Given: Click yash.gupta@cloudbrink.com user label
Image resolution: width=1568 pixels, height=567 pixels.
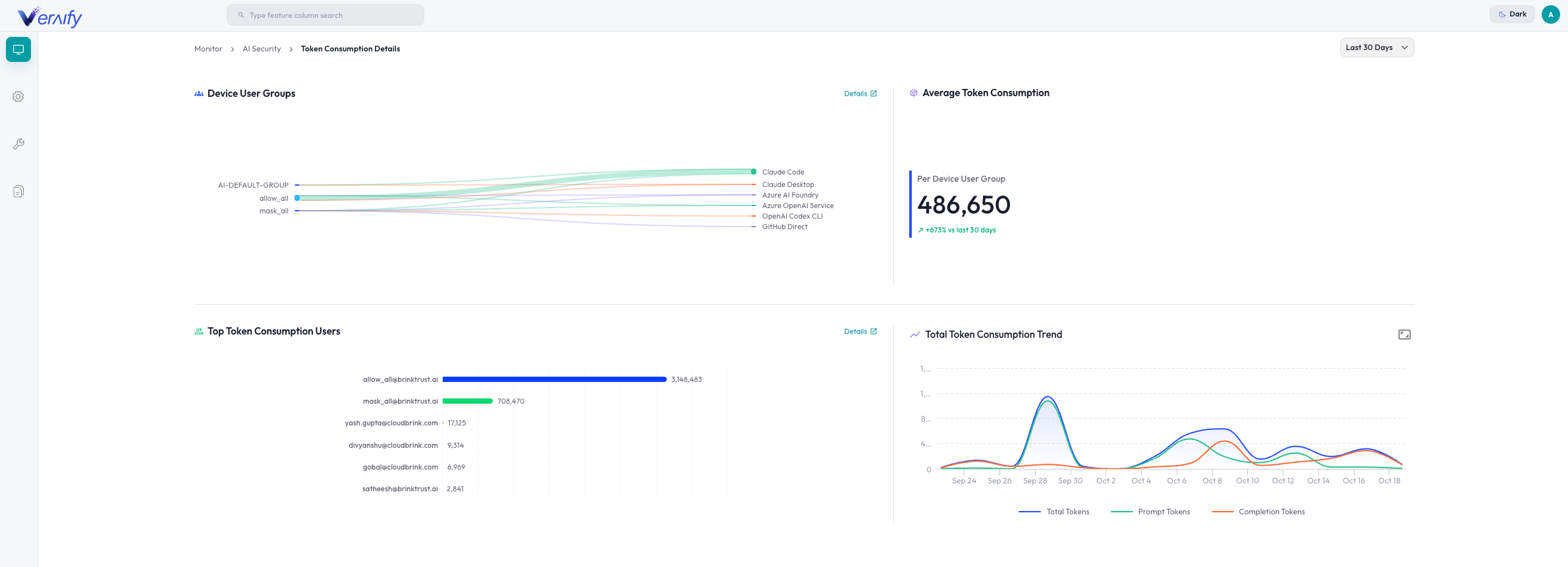Looking at the screenshot, I should [x=391, y=423].
